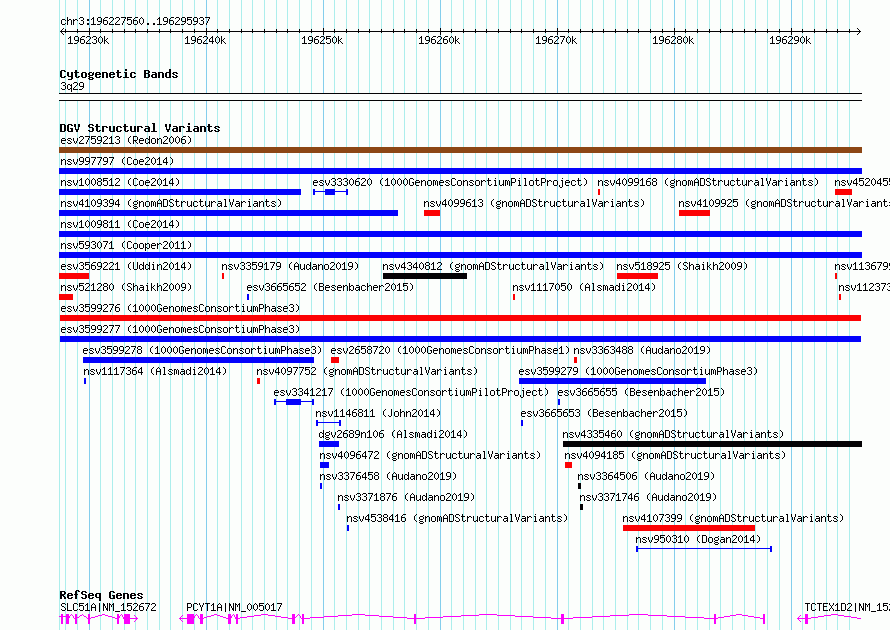
Task: Click the 196240k ruler tick label
Action: [205, 40]
